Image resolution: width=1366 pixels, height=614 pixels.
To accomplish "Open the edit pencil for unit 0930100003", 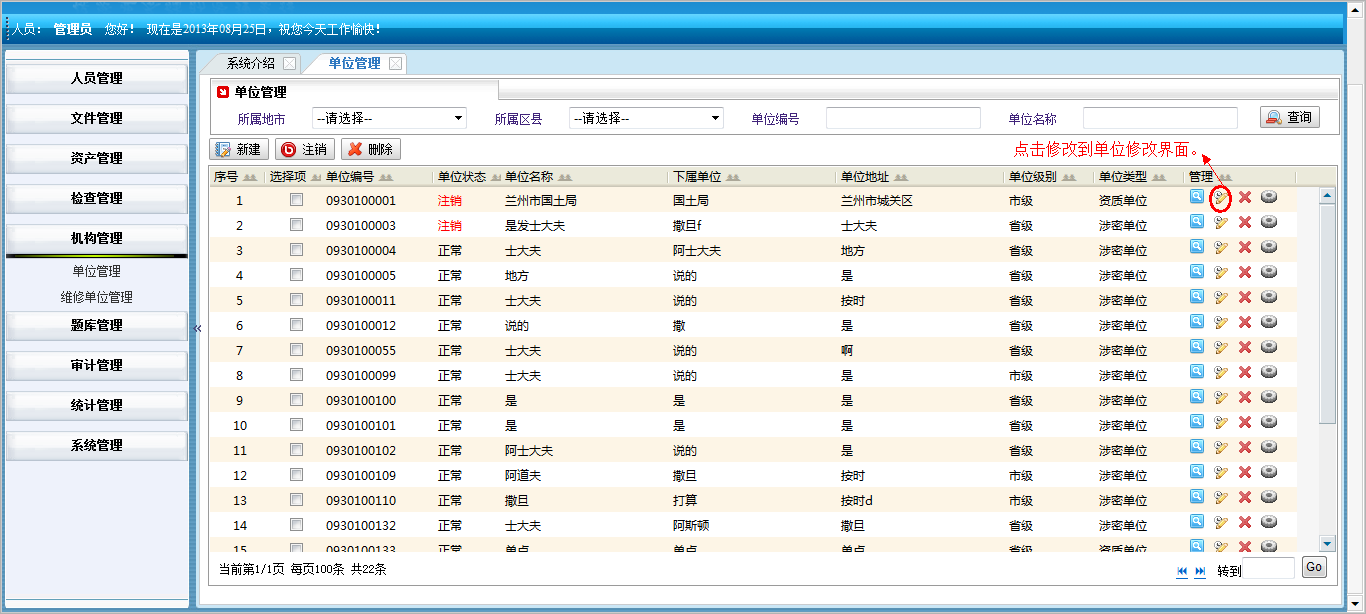I will click(1221, 223).
